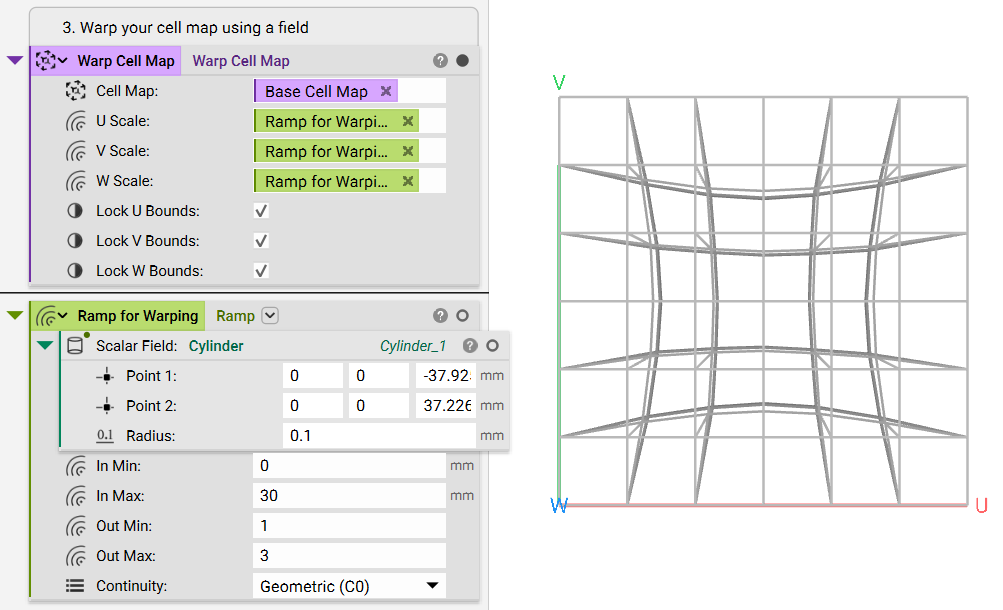The height and width of the screenshot is (610, 1003).
Task: Open help for the Cylinder block
Action: (x=470, y=346)
